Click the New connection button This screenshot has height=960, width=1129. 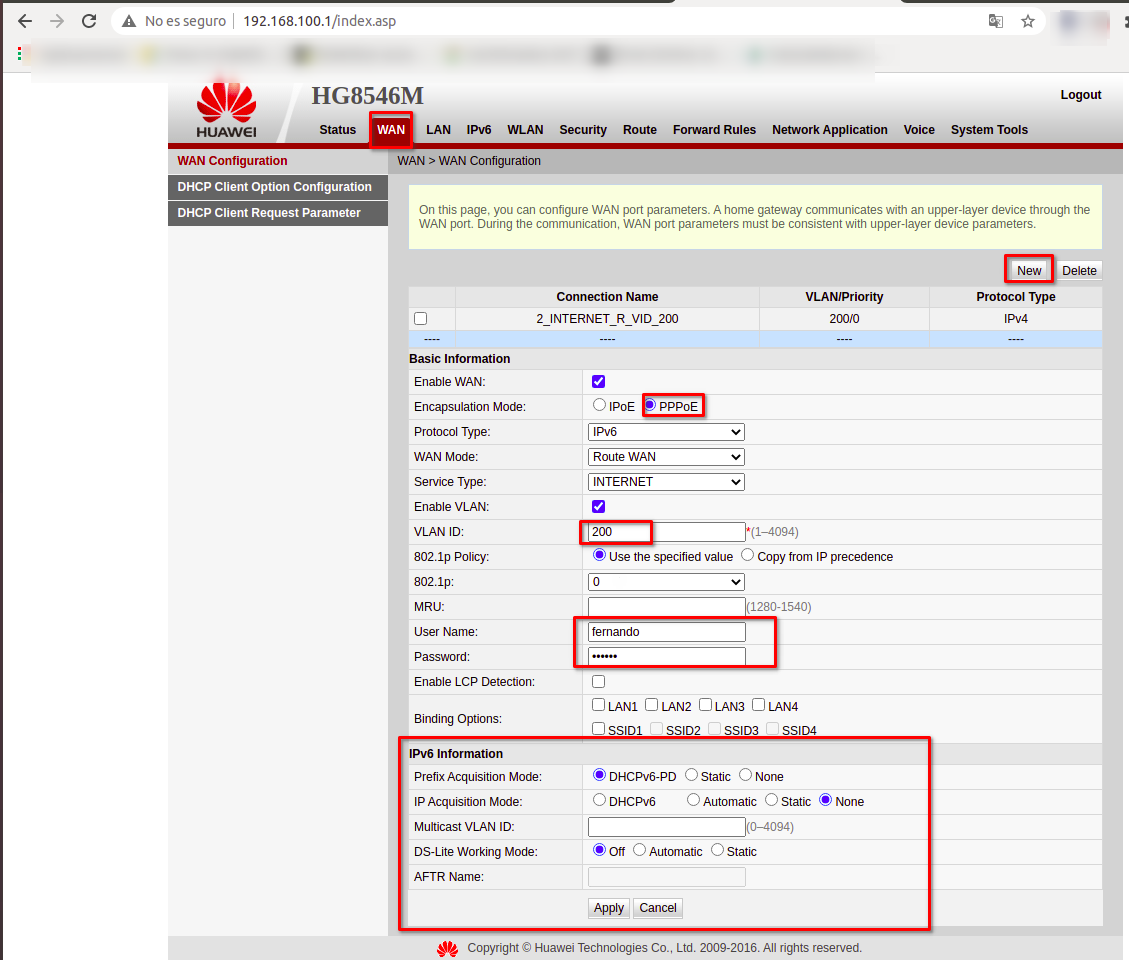[x=1028, y=270]
